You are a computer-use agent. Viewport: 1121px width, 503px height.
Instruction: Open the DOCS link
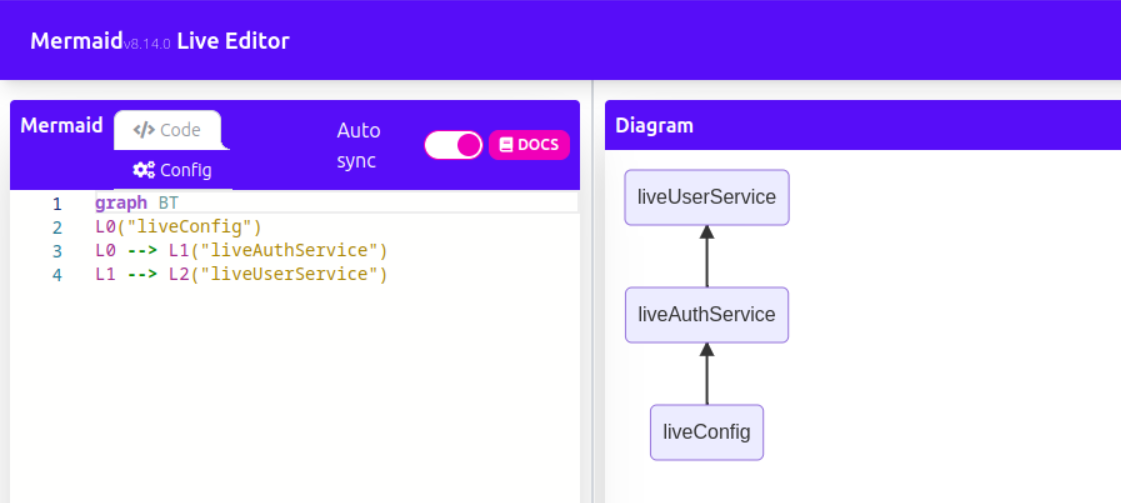(529, 145)
